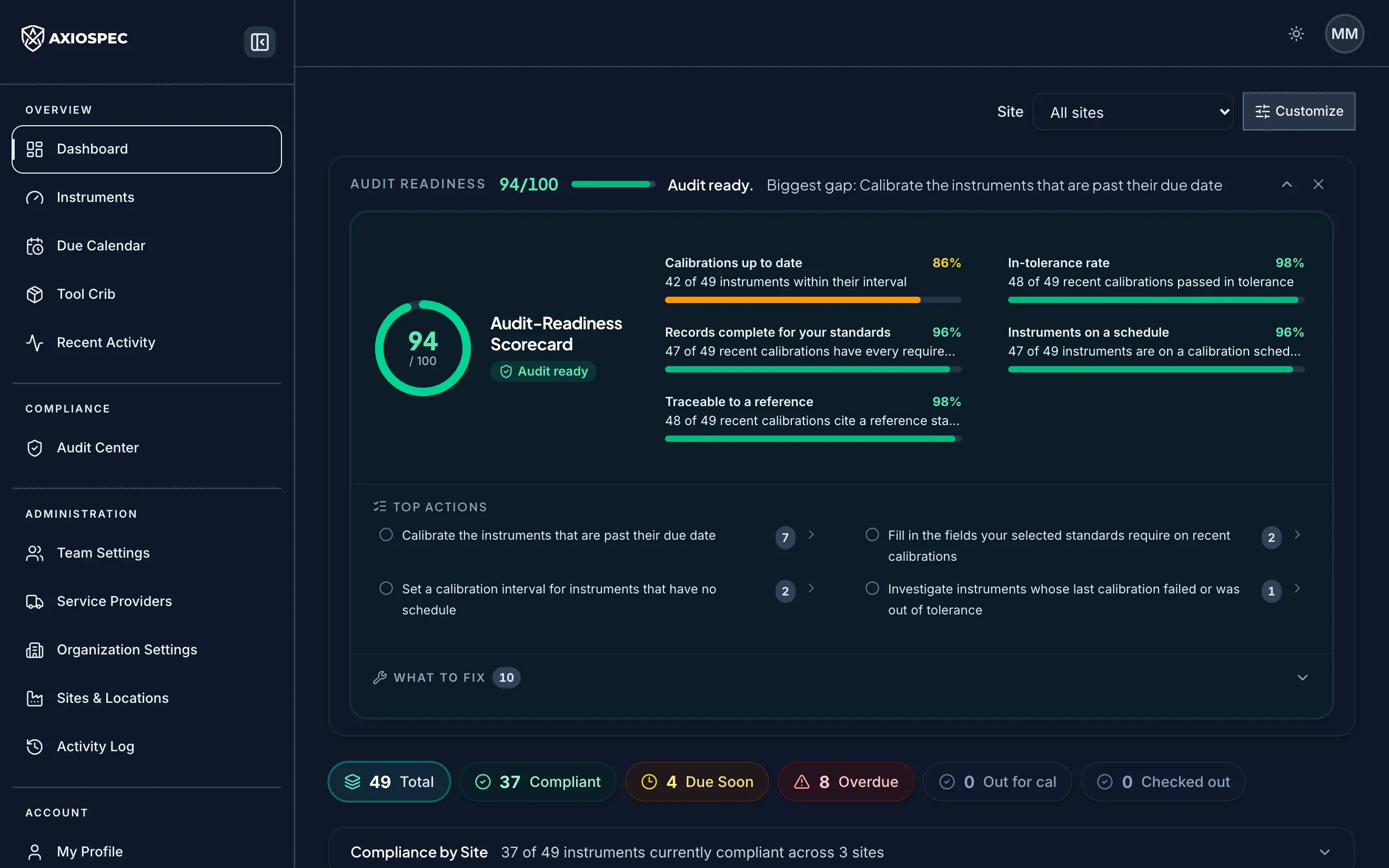Open the MM user avatar menu
Image resolution: width=1389 pixels, height=868 pixels.
(1344, 34)
